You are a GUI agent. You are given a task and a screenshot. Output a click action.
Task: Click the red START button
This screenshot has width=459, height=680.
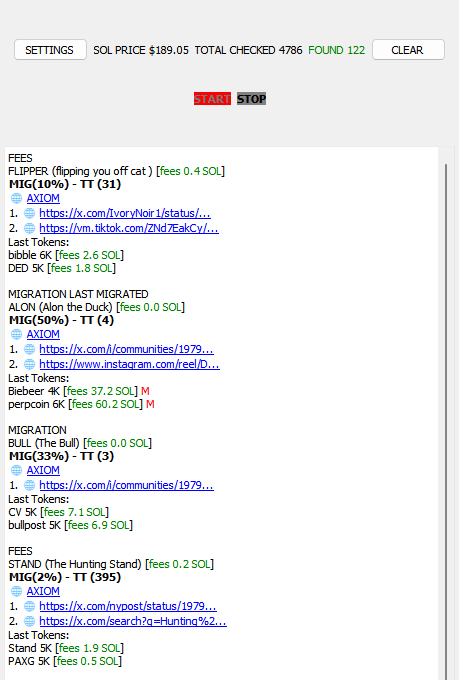click(x=212, y=99)
